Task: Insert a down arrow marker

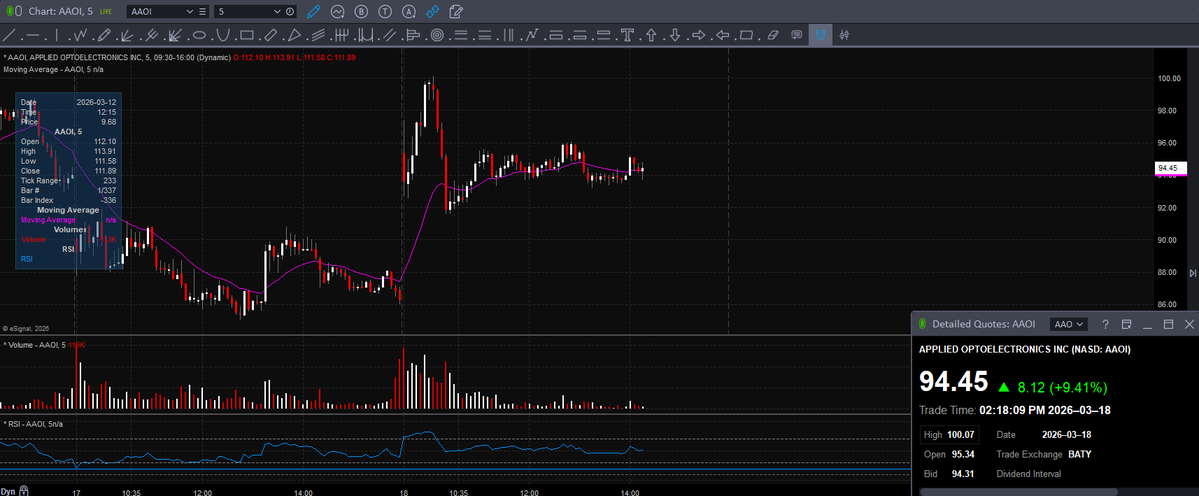Action: coord(675,35)
